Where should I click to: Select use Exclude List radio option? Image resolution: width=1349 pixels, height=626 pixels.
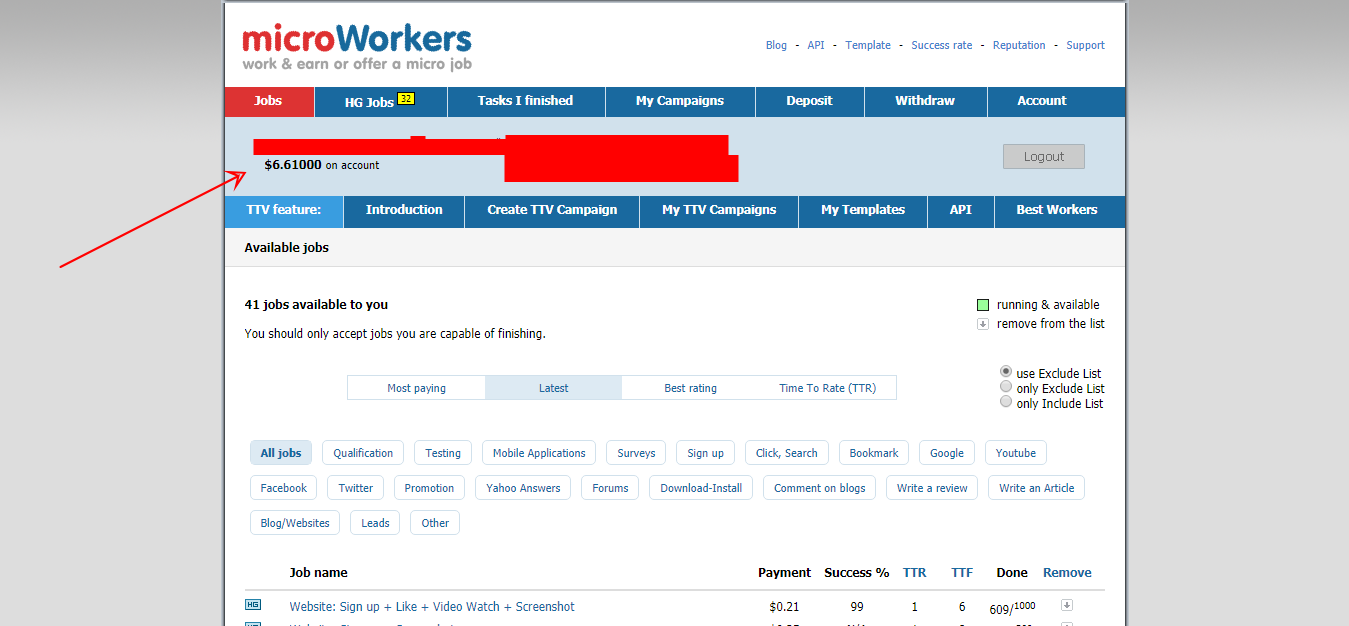click(x=1006, y=371)
